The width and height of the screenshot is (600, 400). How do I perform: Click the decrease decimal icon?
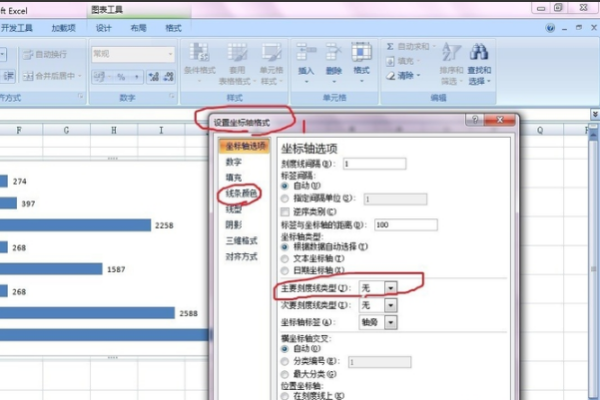tap(168, 77)
